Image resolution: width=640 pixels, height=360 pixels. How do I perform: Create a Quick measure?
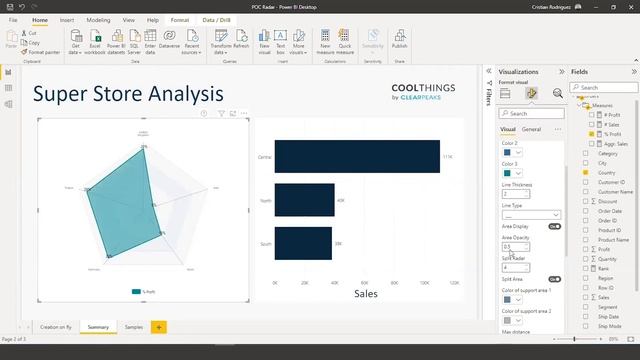coord(345,42)
